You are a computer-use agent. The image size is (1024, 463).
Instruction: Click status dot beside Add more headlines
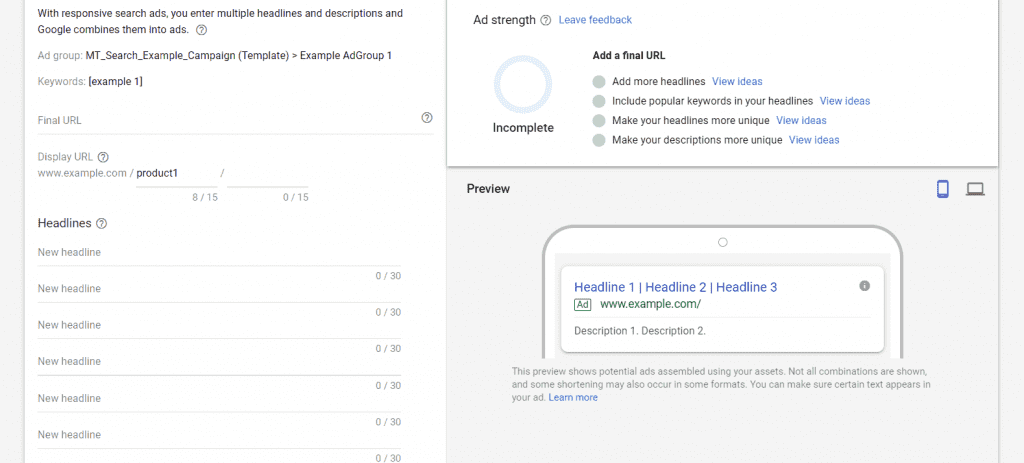pos(599,82)
